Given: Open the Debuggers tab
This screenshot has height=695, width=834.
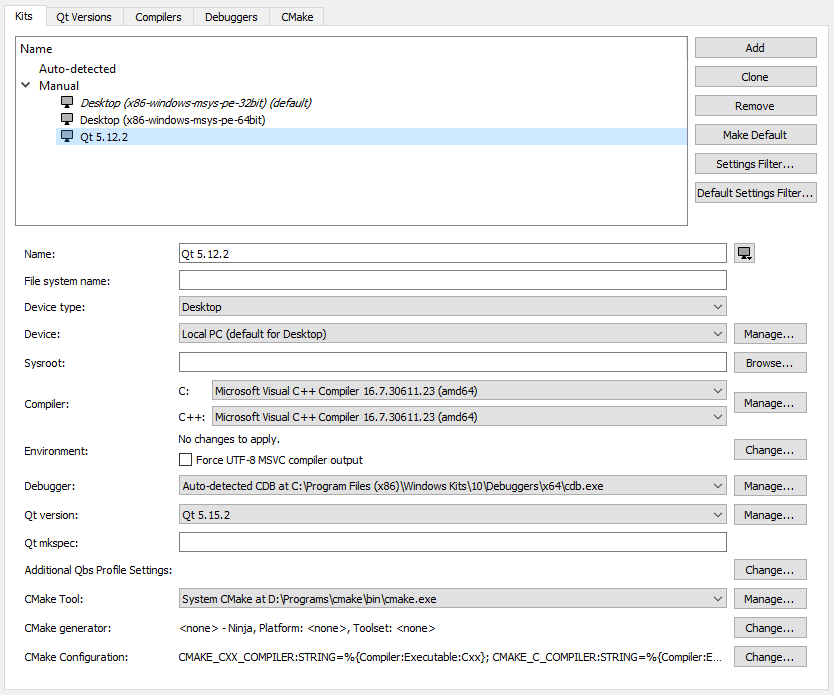Looking at the screenshot, I should (x=231, y=17).
